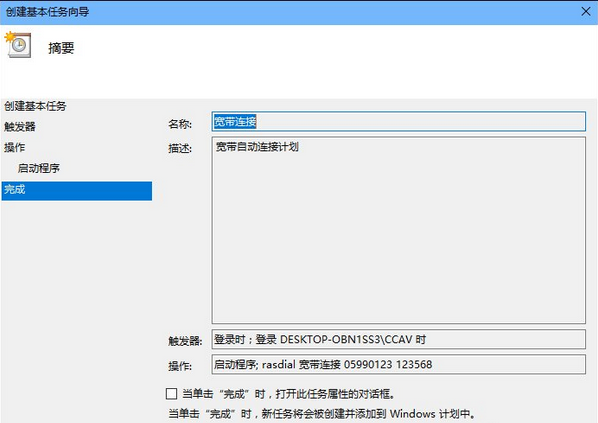Click the action field showing rasdial command
This screenshot has height=423, width=598.
399,364
